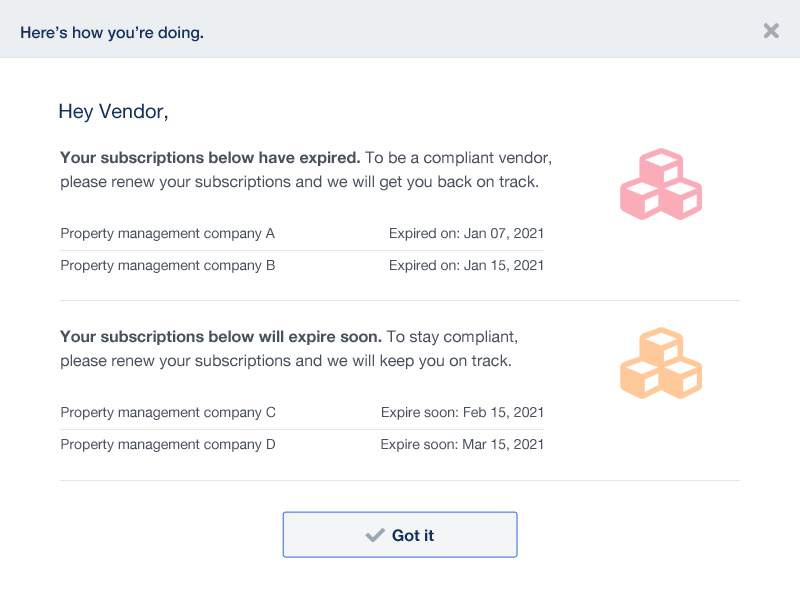Click the Hey Vendor greeting
This screenshot has height=590, width=800.
coord(113,112)
